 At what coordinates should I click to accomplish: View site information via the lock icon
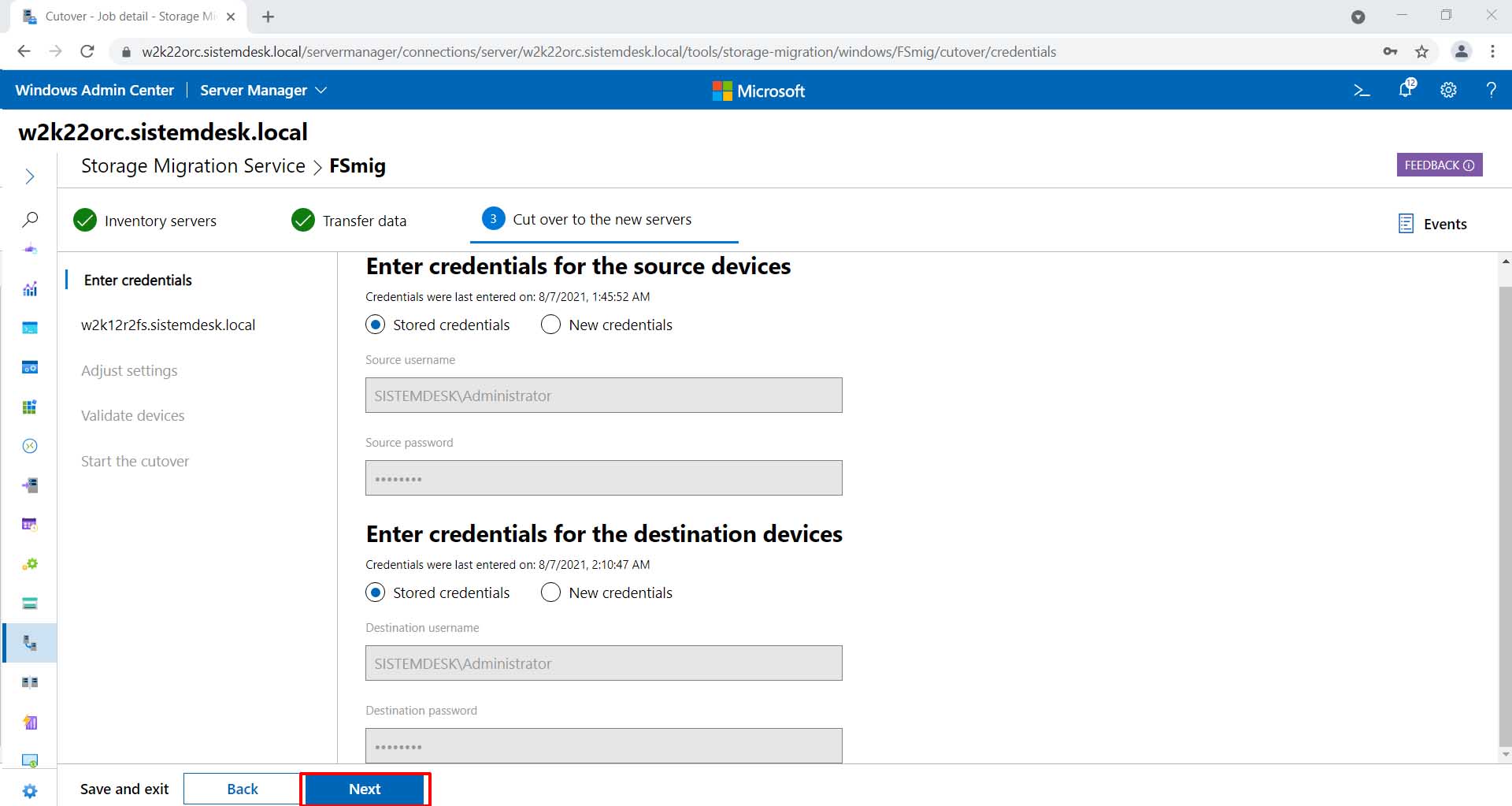tap(125, 52)
